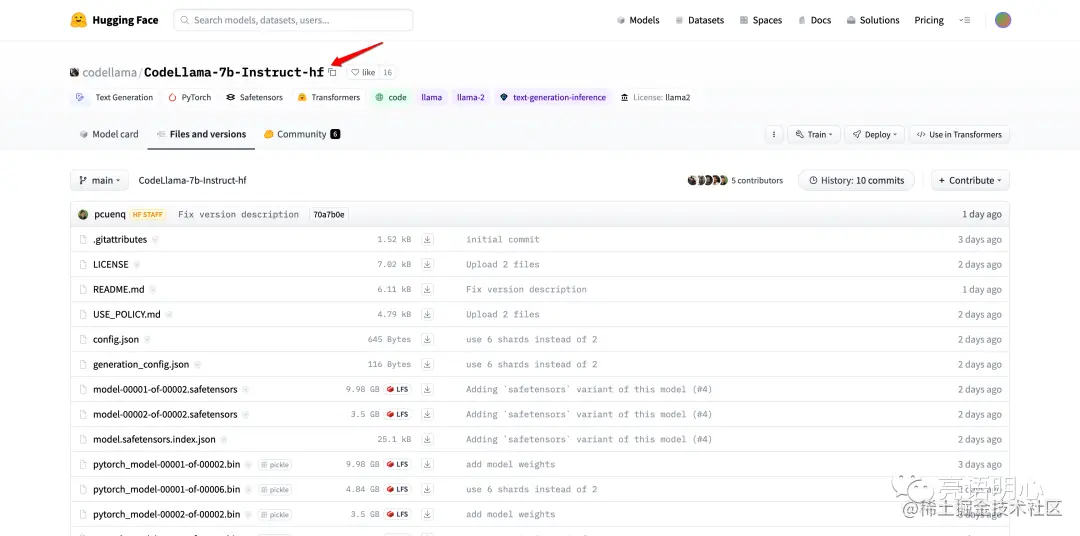1080x536 pixels.
Task: Go to Models in the top navigation
Action: [x=638, y=20]
